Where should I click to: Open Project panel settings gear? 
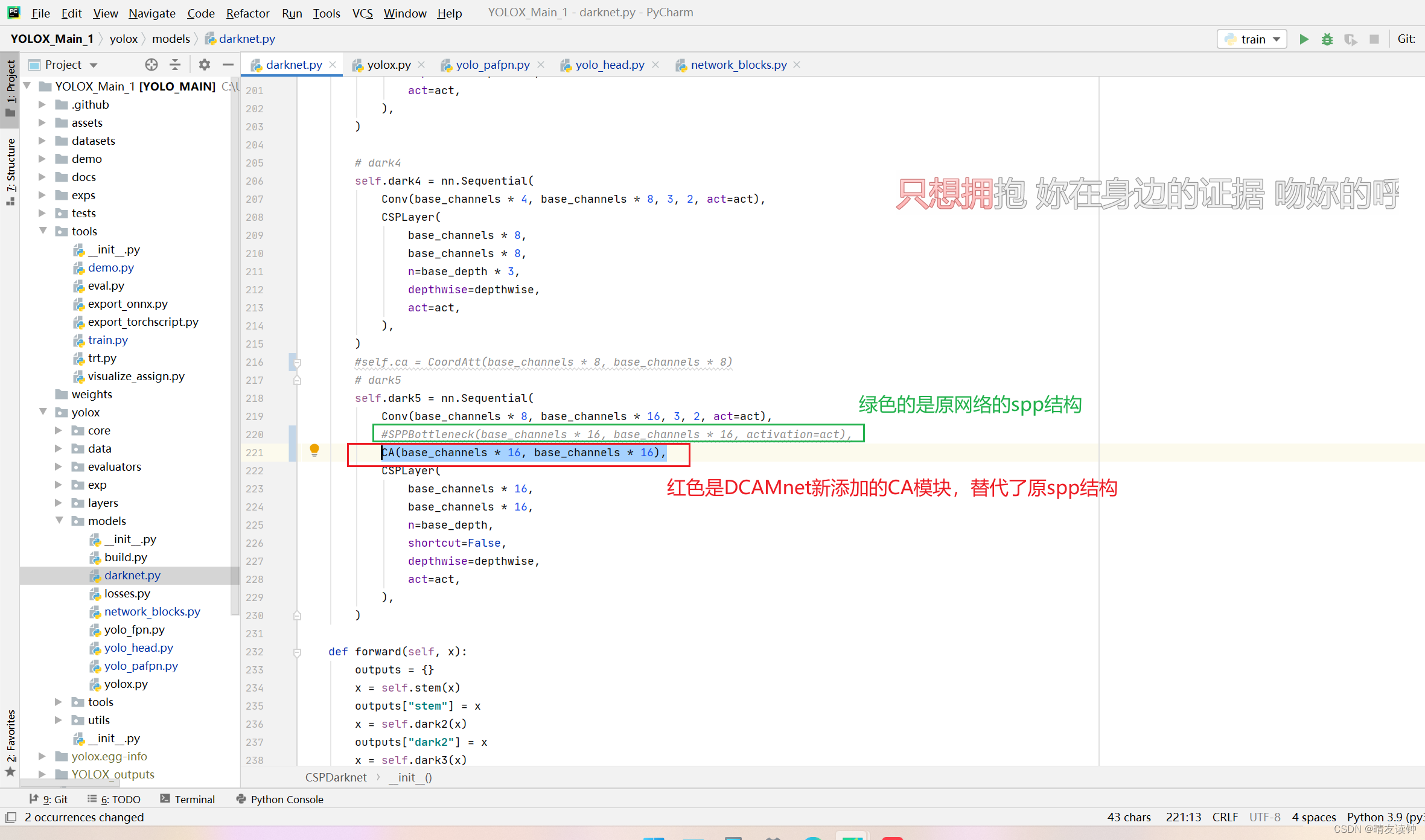[x=205, y=65]
